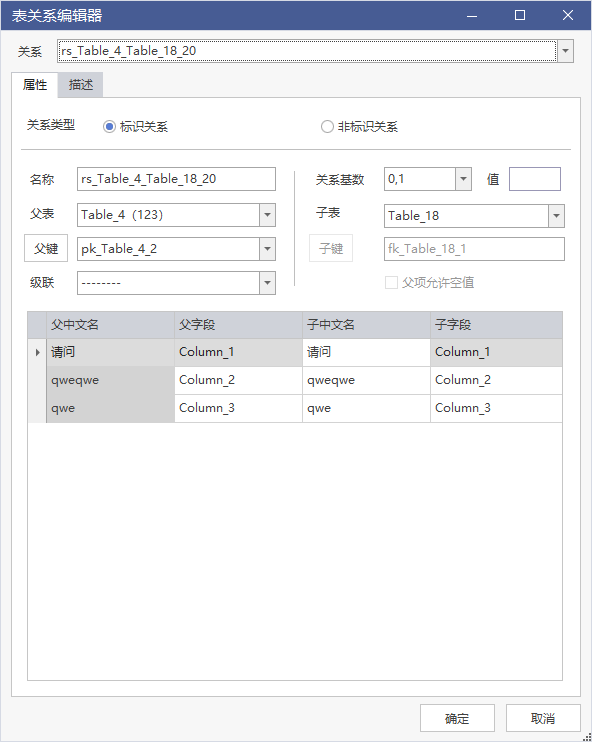Select qweqwe cell in 子中文名 column
The width and height of the screenshot is (592, 742).
tap(366, 380)
